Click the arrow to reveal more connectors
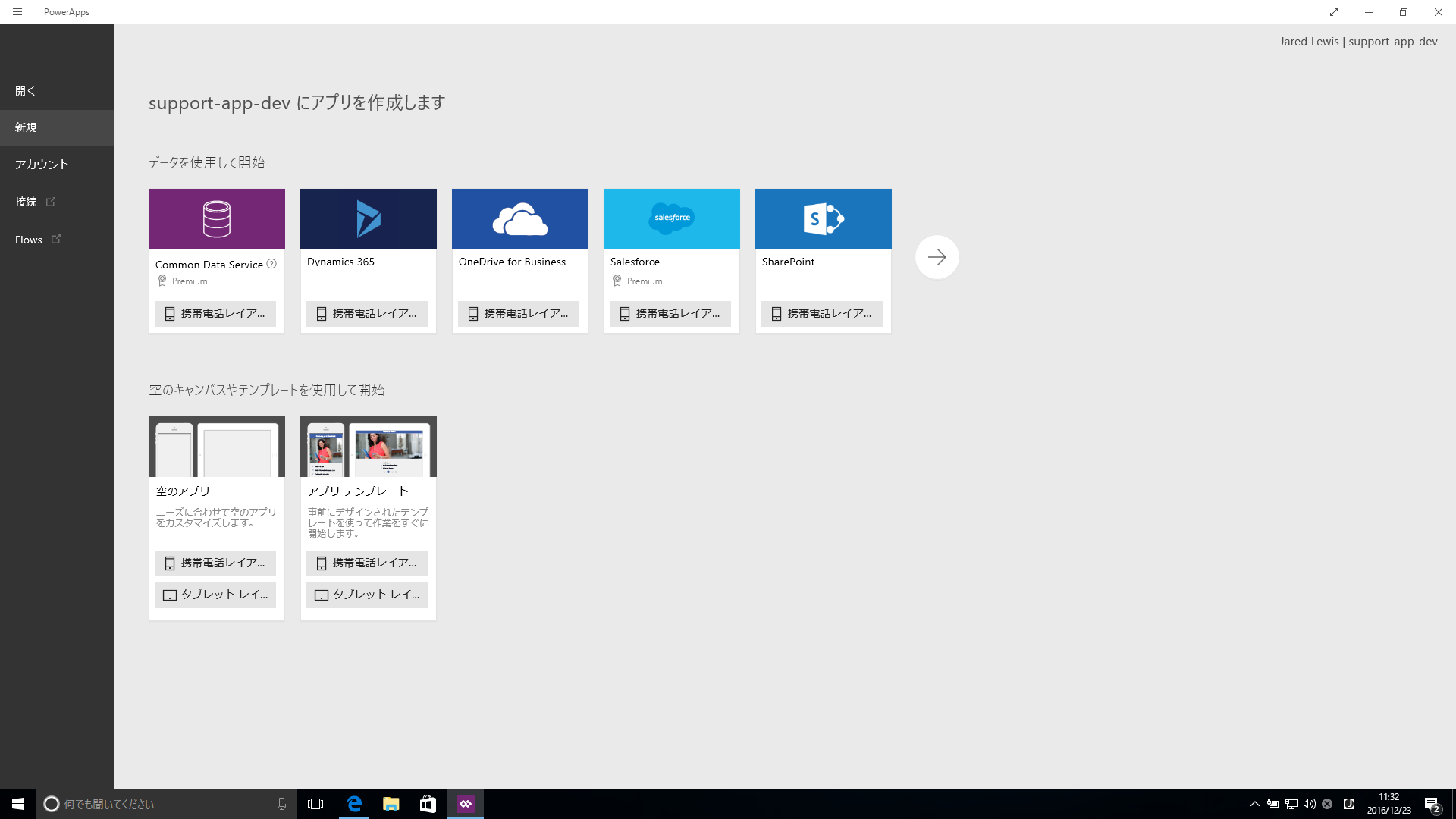This screenshot has height=819, width=1456. tap(937, 256)
